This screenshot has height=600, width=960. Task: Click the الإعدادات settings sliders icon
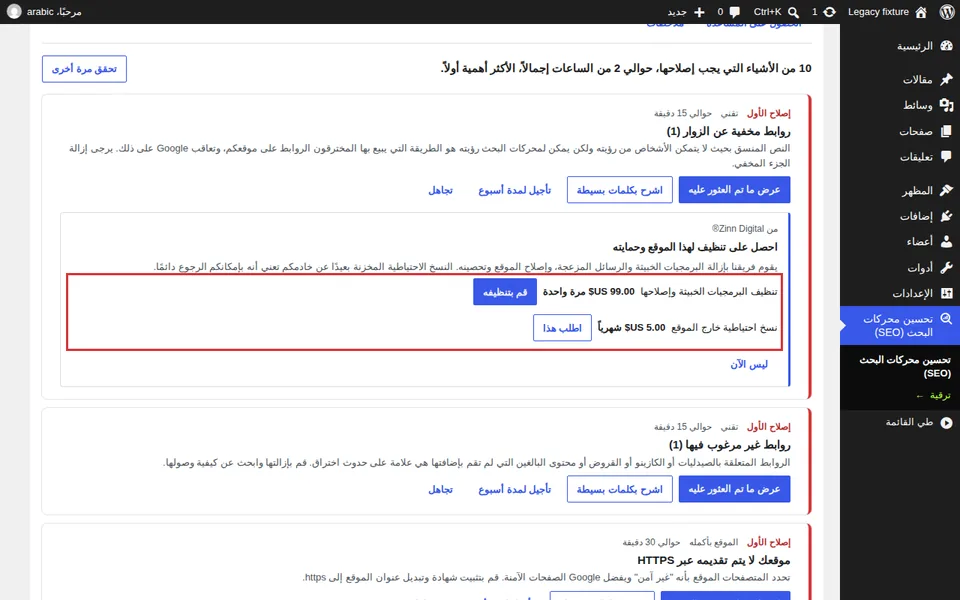click(947, 293)
